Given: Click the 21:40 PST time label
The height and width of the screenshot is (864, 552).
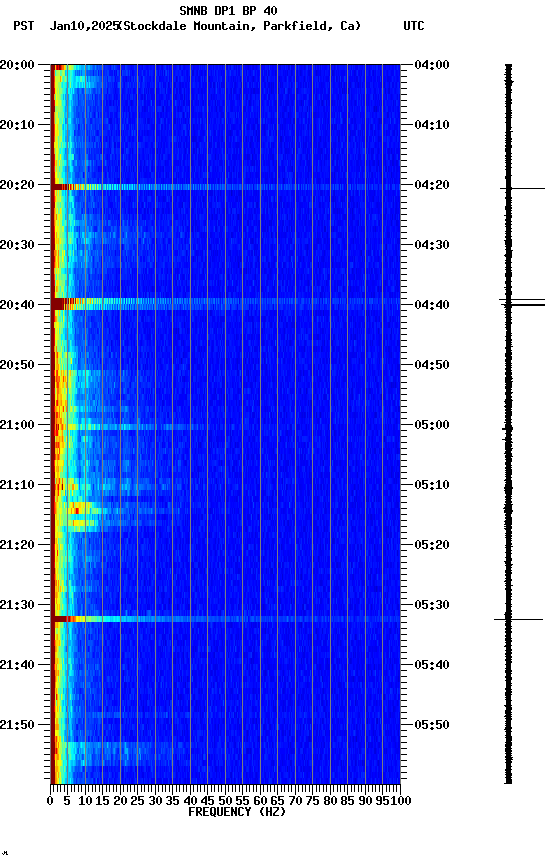Looking at the screenshot, I should click(x=17, y=665).
